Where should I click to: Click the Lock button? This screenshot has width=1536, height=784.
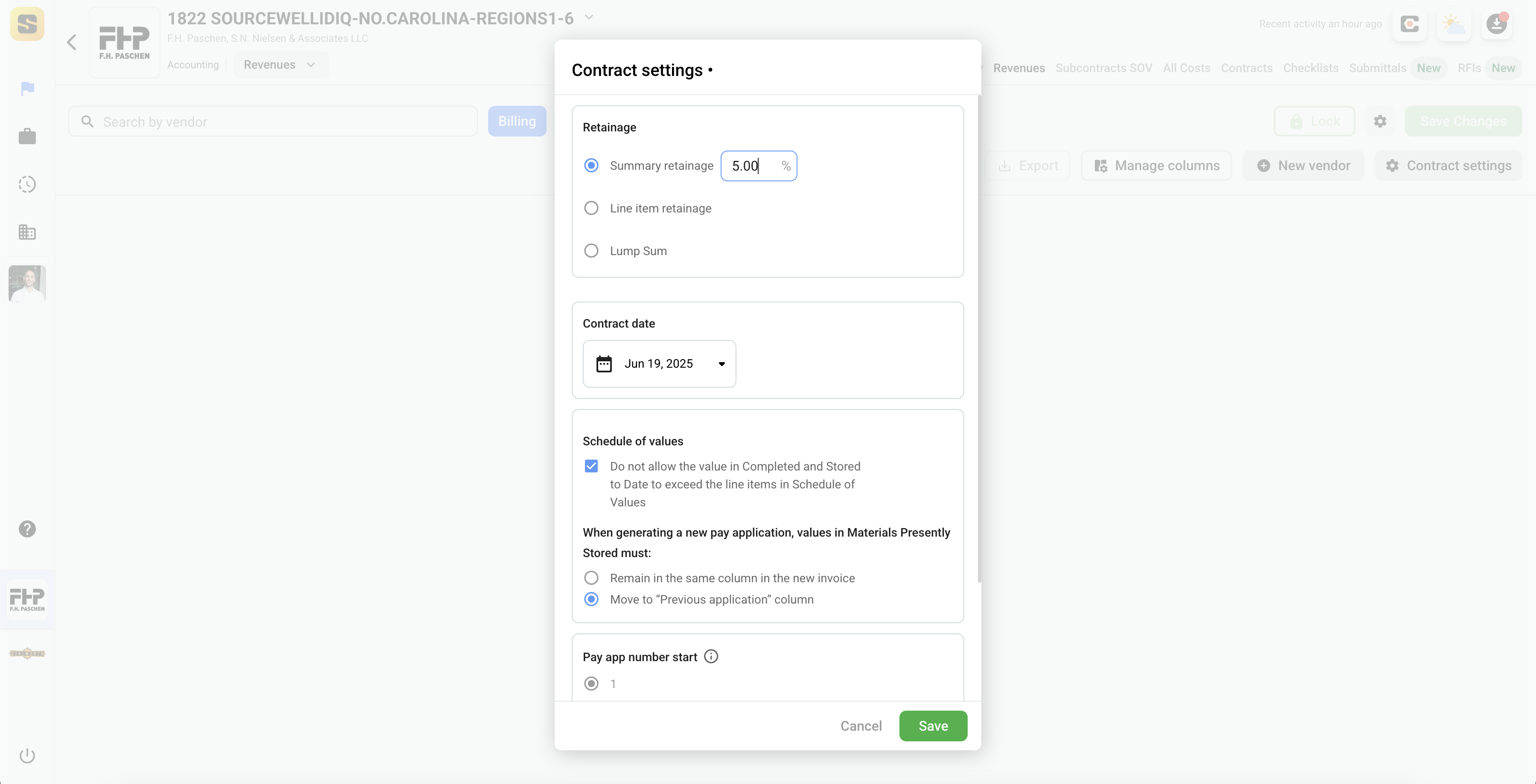point(1314,122)
